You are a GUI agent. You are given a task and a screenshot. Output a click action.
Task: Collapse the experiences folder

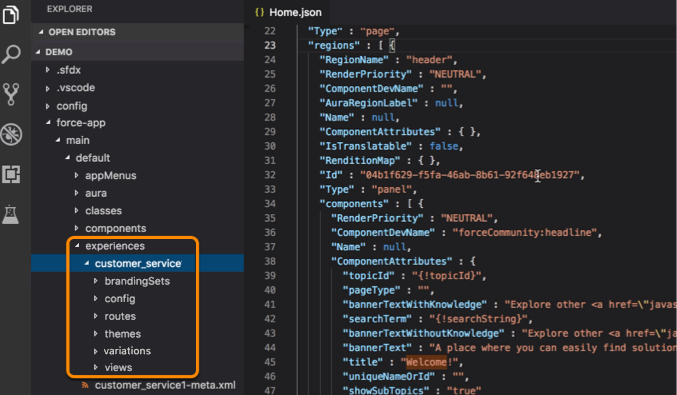pyautogui.click(x=77, y=246)
